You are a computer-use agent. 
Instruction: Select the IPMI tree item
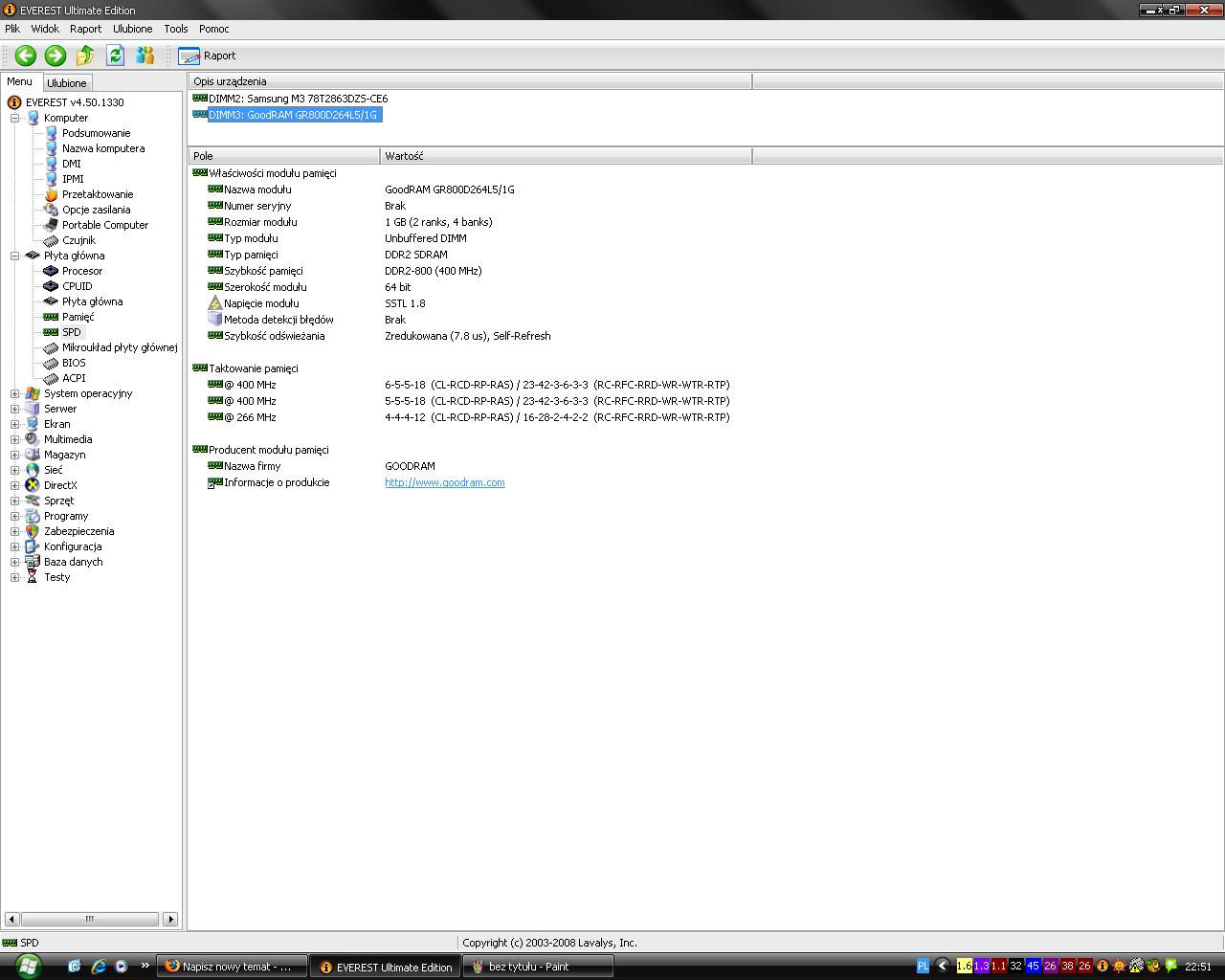pyautogui.click(x=73, y=179)
